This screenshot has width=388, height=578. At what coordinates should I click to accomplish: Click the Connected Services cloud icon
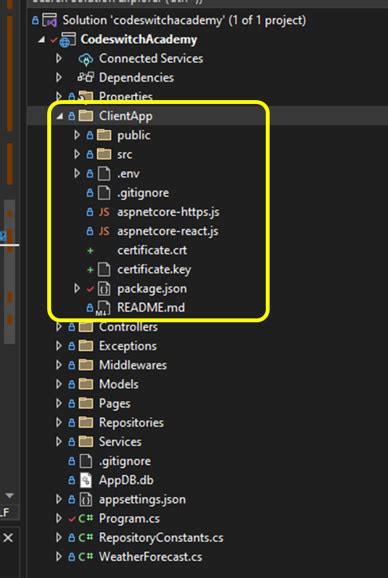[x=86, y=59]
